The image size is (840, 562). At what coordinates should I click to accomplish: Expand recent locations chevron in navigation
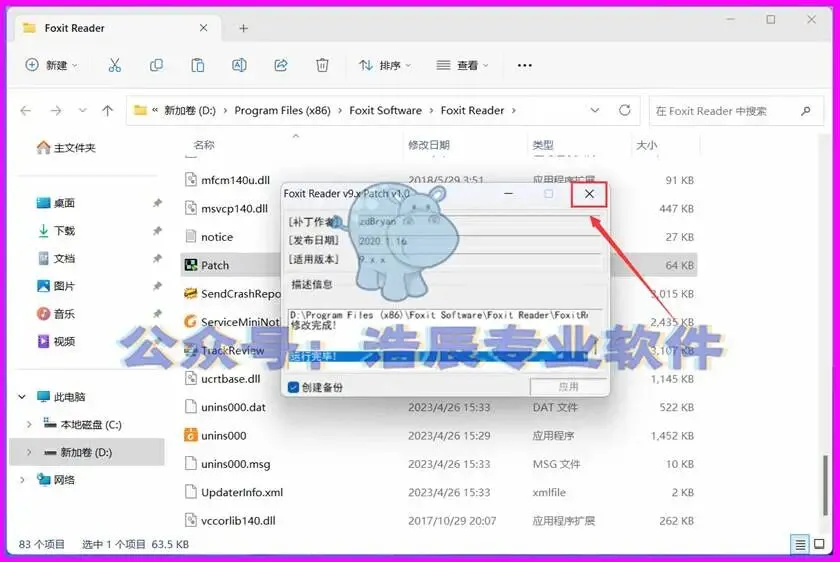(82, 111)
